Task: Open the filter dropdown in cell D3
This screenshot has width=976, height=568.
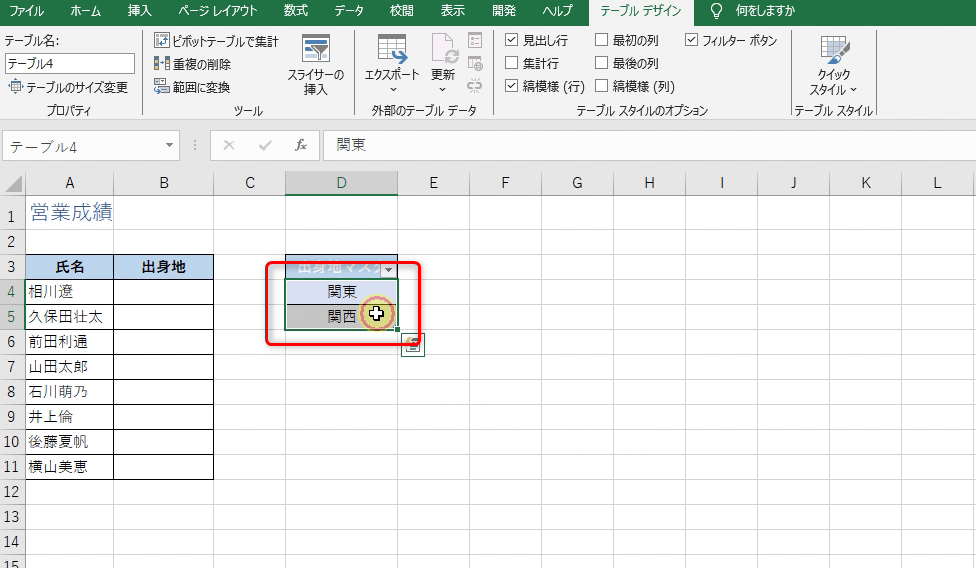Action: click(388, 269)
